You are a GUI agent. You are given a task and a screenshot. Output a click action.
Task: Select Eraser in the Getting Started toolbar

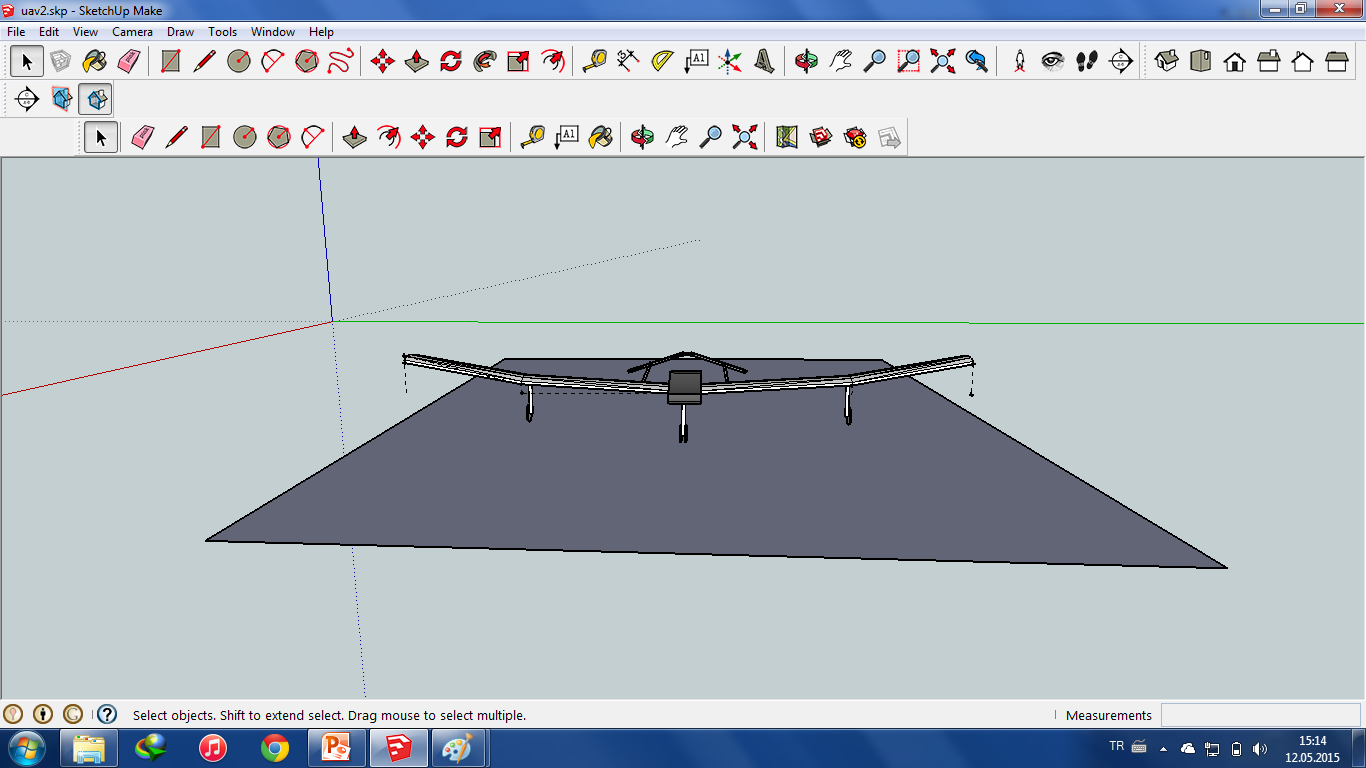tap(142, 137)
